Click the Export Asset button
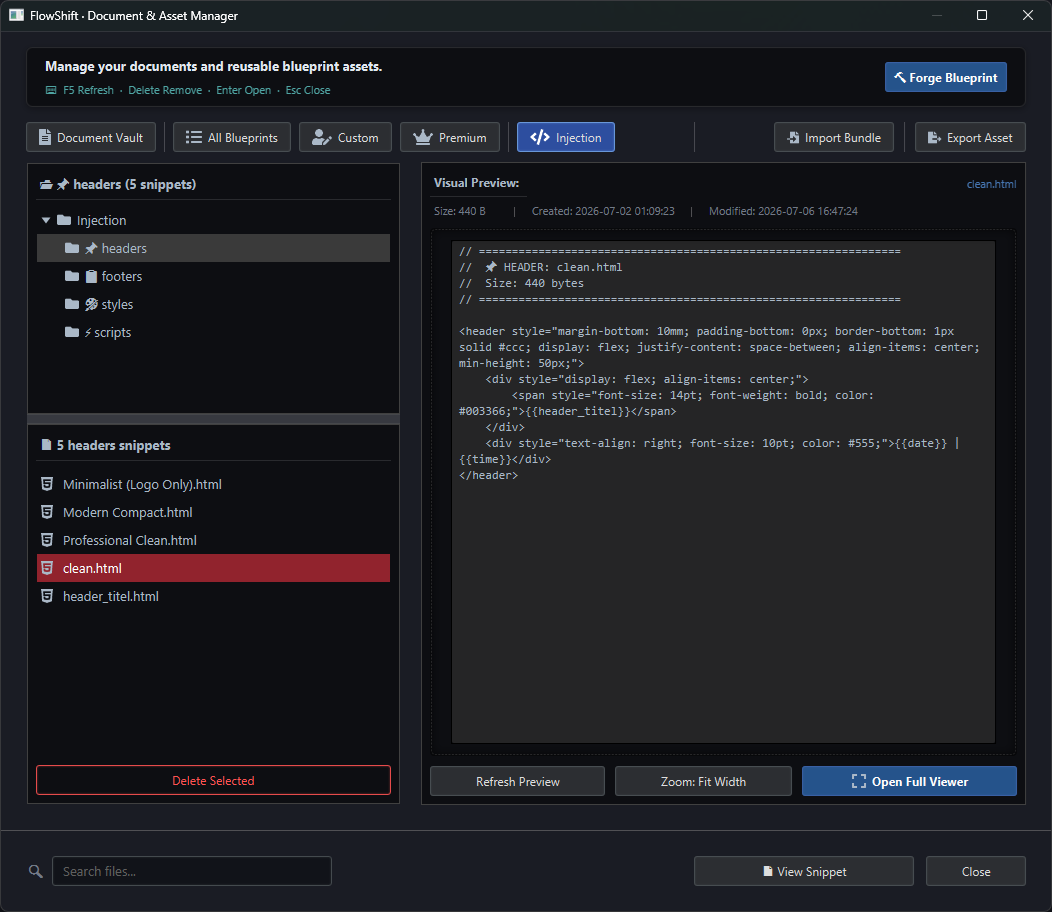The image size is (1052, 912). tap(970, 138)
